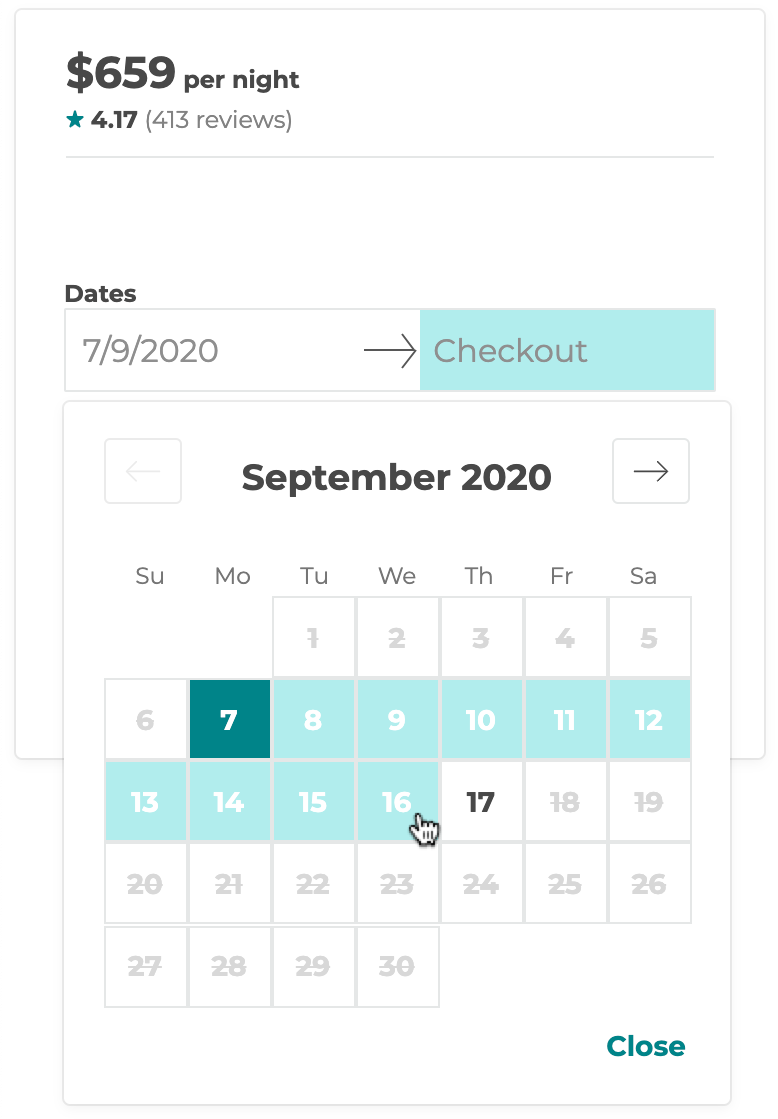Click the Dates section label
778x1119 pixels.
click(x=100, y=293)
